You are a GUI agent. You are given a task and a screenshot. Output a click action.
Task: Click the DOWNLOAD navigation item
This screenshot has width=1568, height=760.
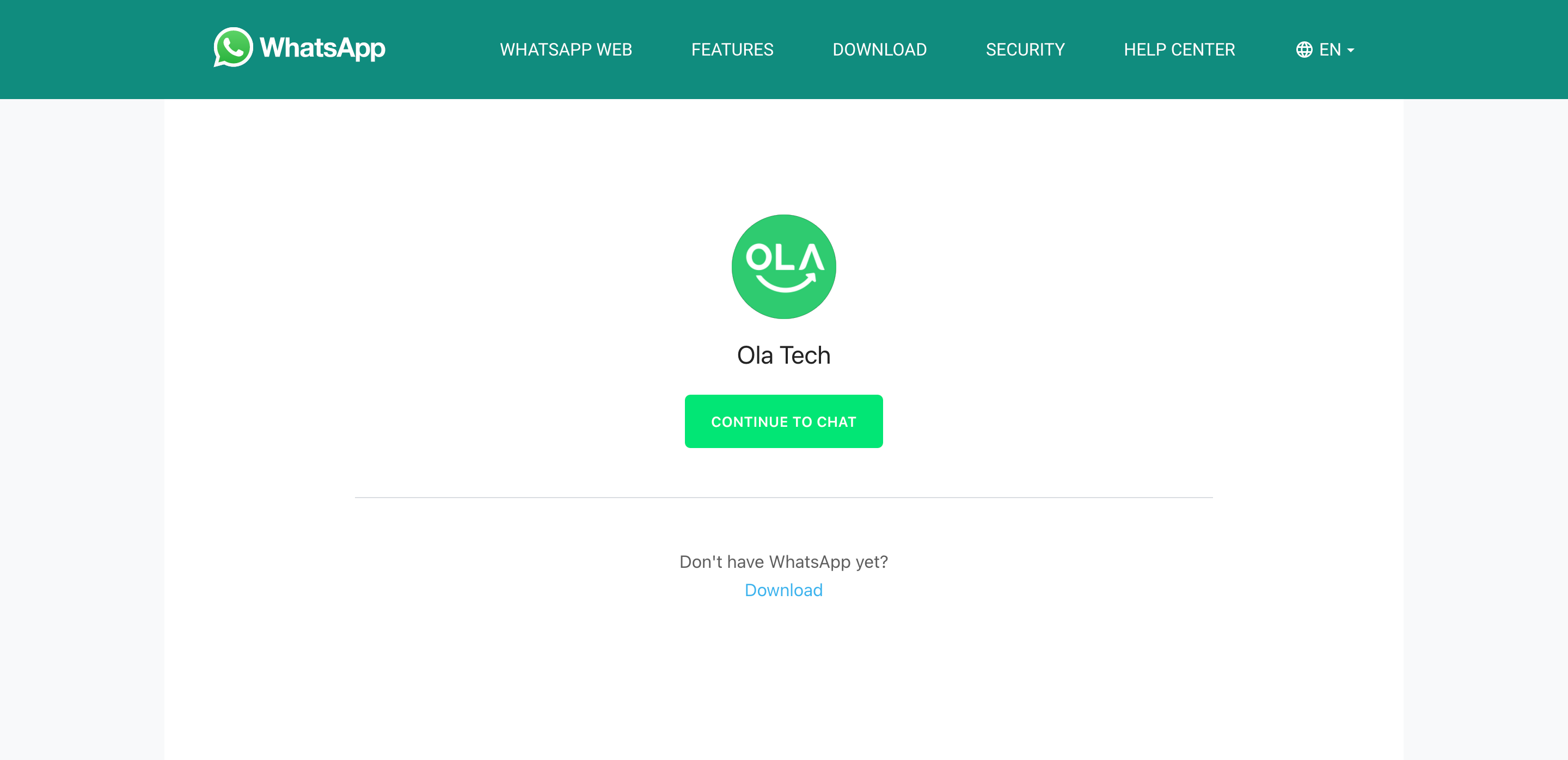pos(879,50)
